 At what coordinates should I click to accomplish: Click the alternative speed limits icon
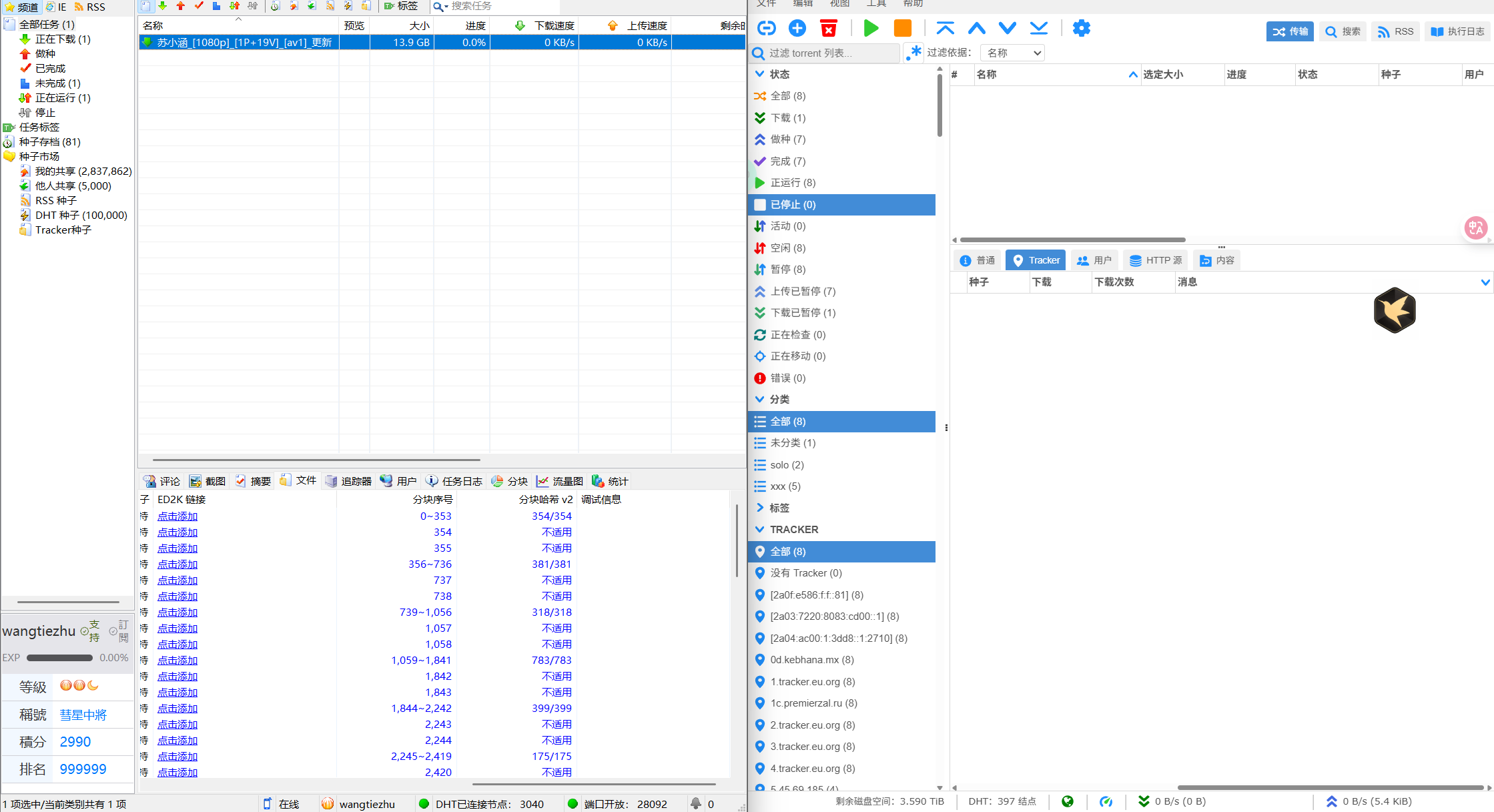pos(1106,801)
